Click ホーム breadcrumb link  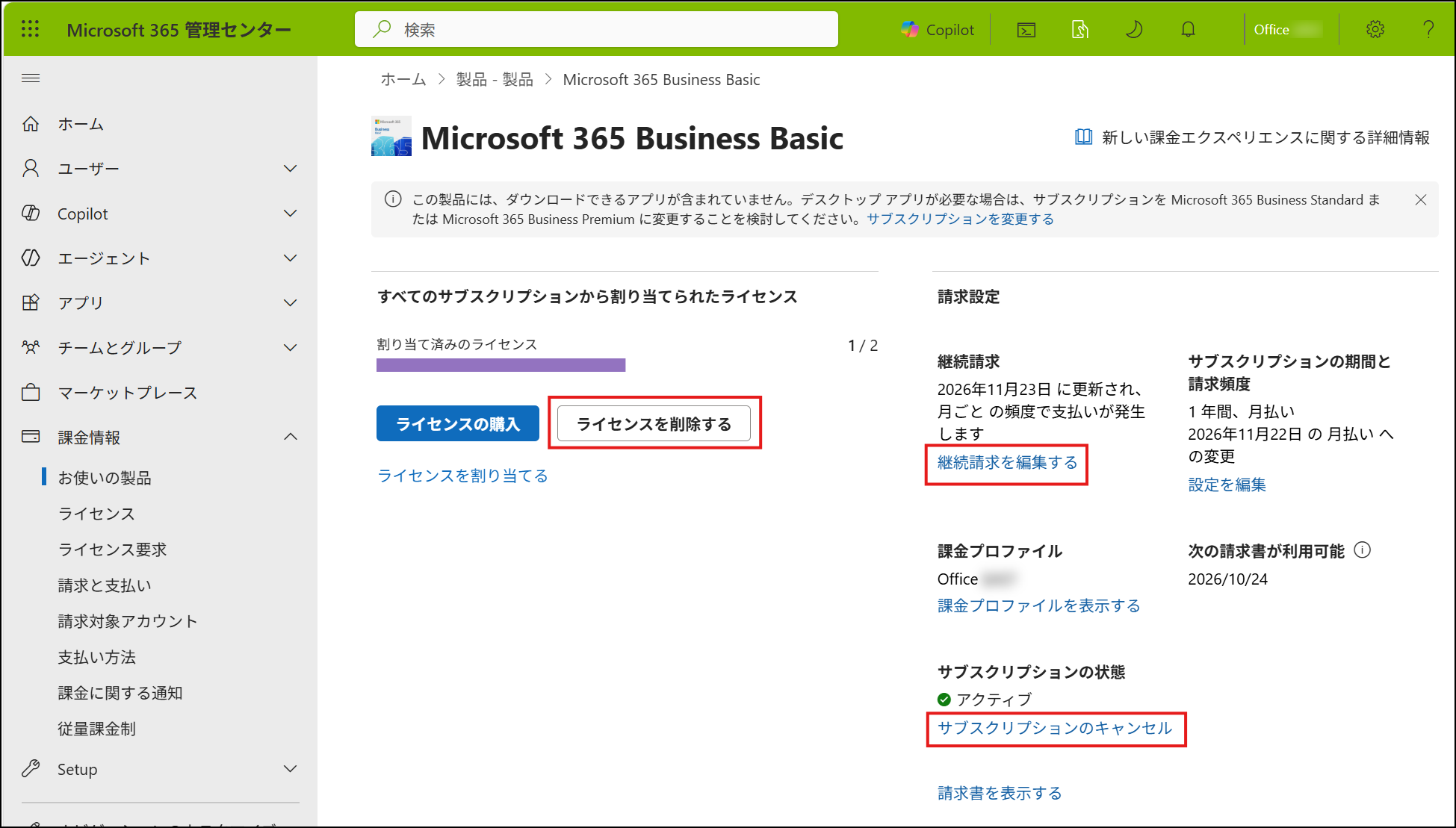(x=403, y=80)
